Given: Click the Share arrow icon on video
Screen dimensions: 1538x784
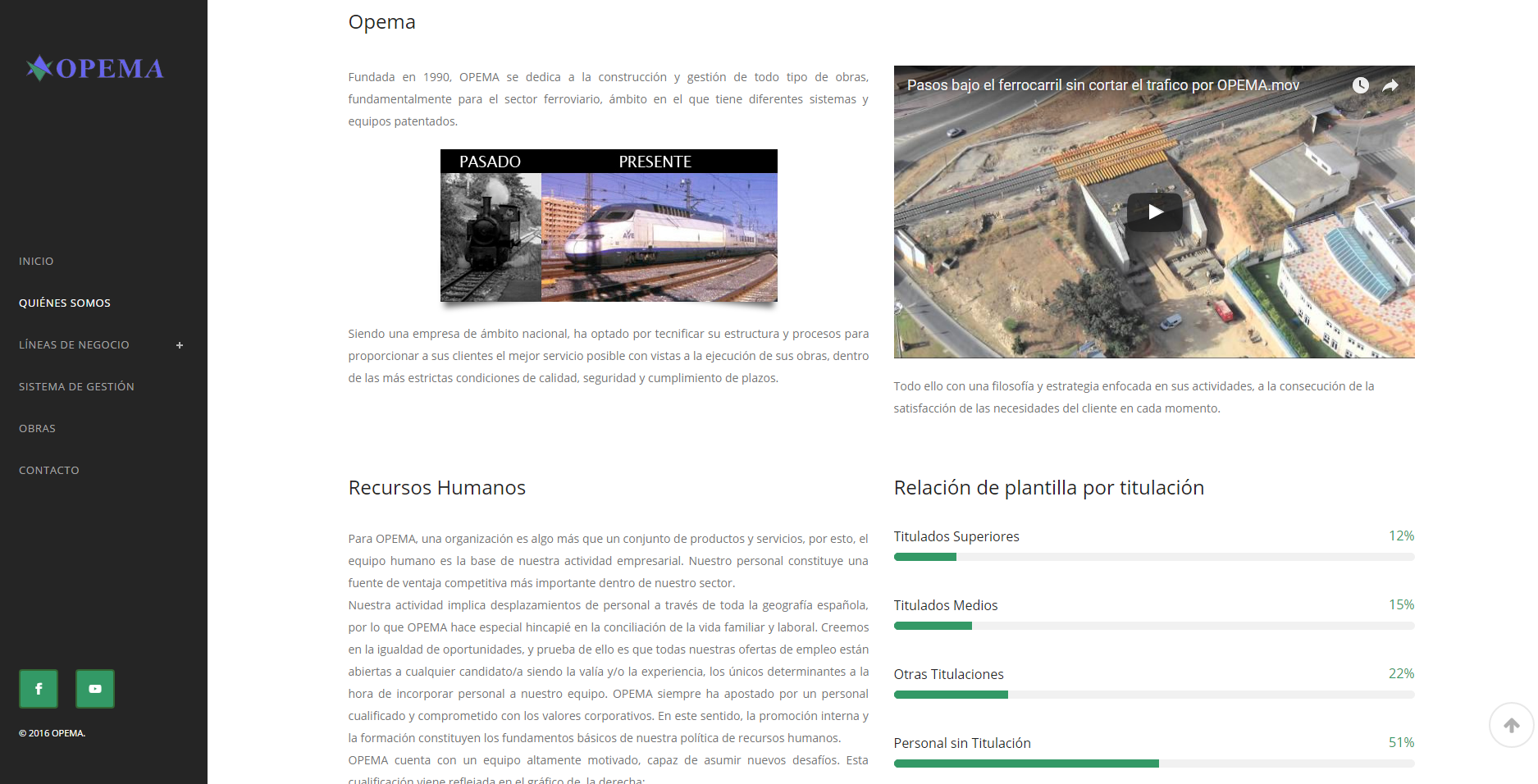Looking at the screenshot, I should 1390,85.
